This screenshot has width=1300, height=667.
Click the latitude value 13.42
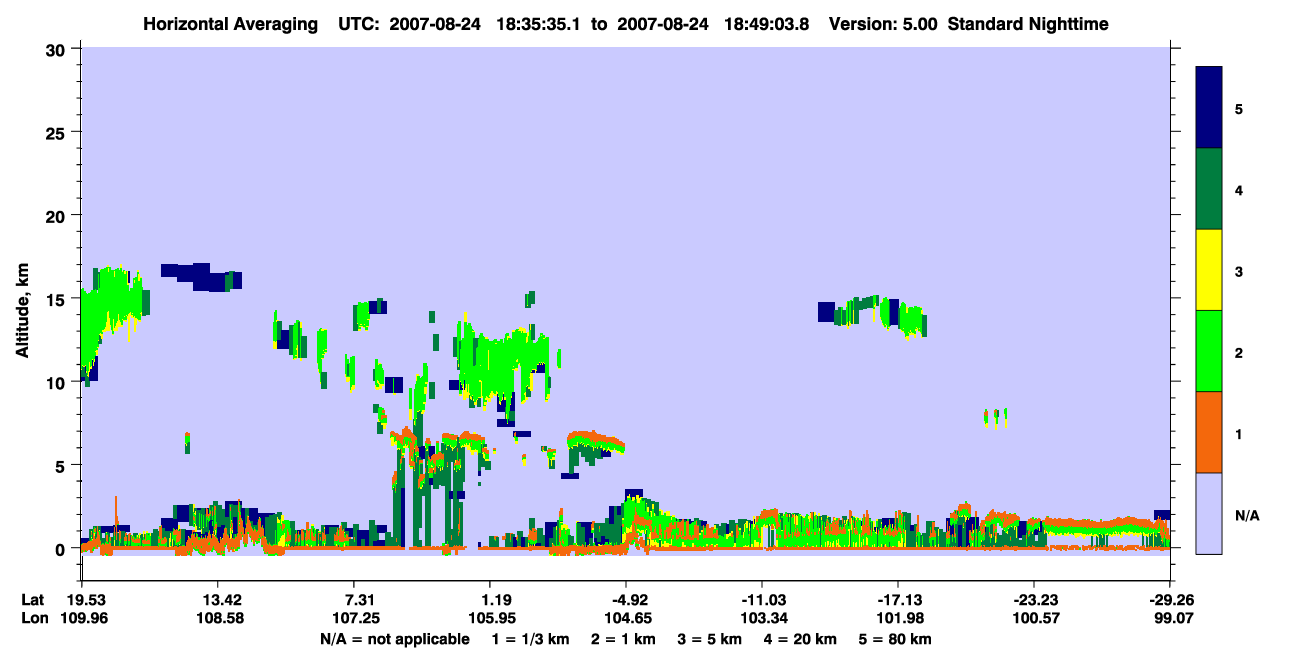click(218, 600)
